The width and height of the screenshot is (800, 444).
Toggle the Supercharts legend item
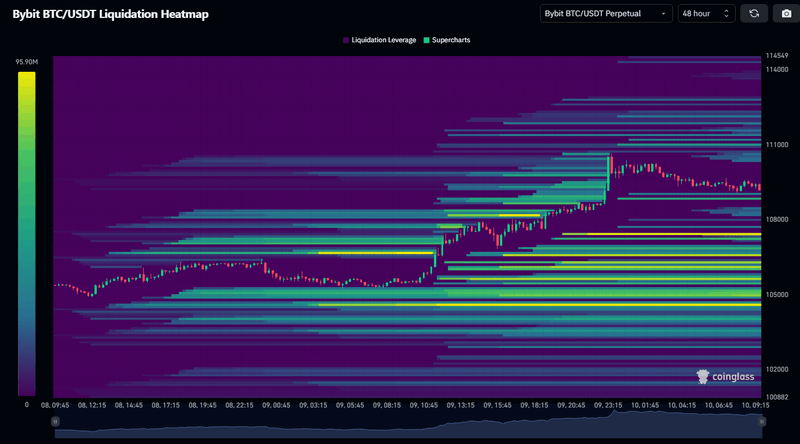click(x=446, y=40)
